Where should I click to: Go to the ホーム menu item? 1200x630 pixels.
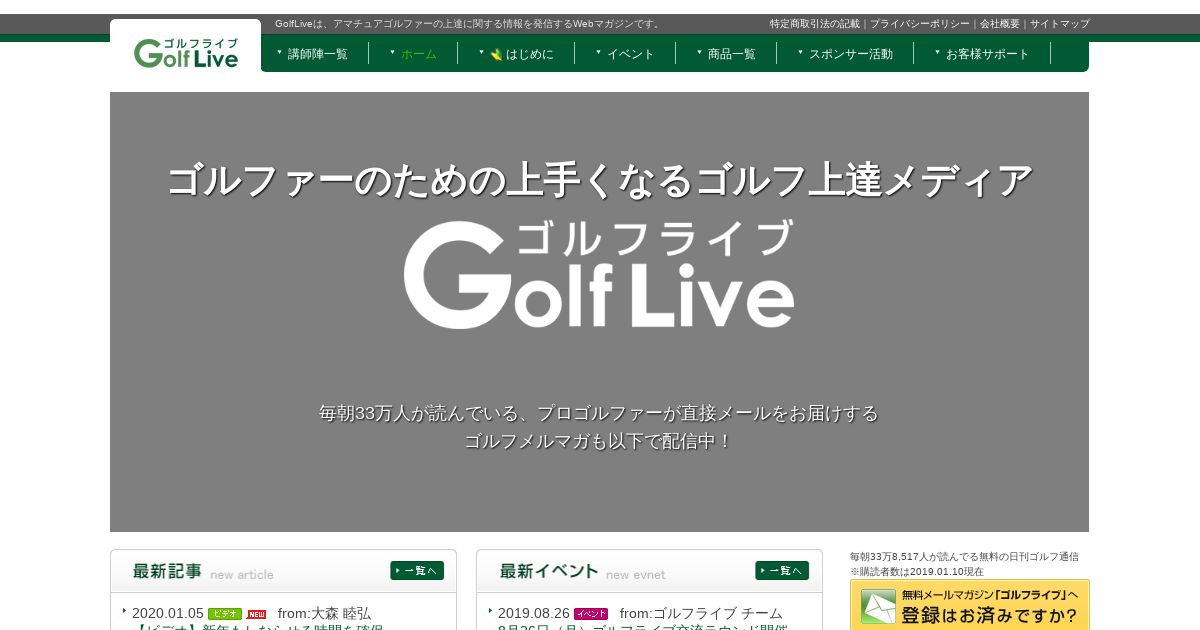point(418,54)
